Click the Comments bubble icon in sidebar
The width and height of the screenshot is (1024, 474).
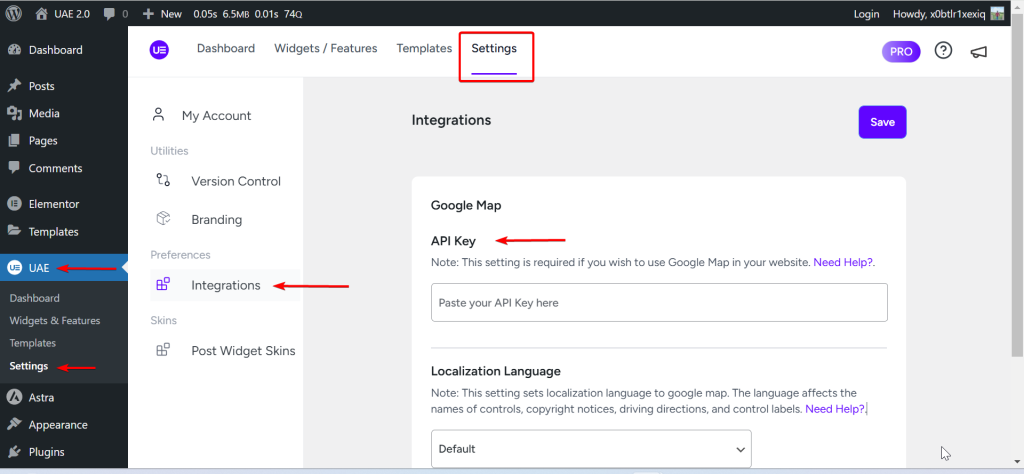(14, 167)
